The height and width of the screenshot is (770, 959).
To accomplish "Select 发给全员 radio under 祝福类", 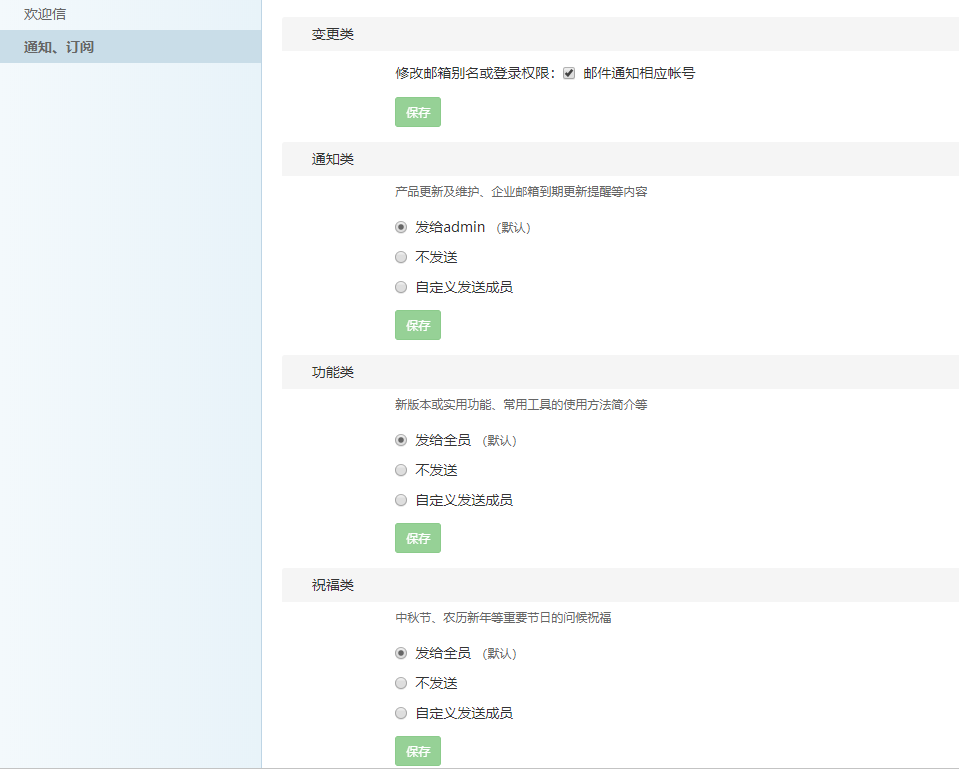I will coord(401,654).
